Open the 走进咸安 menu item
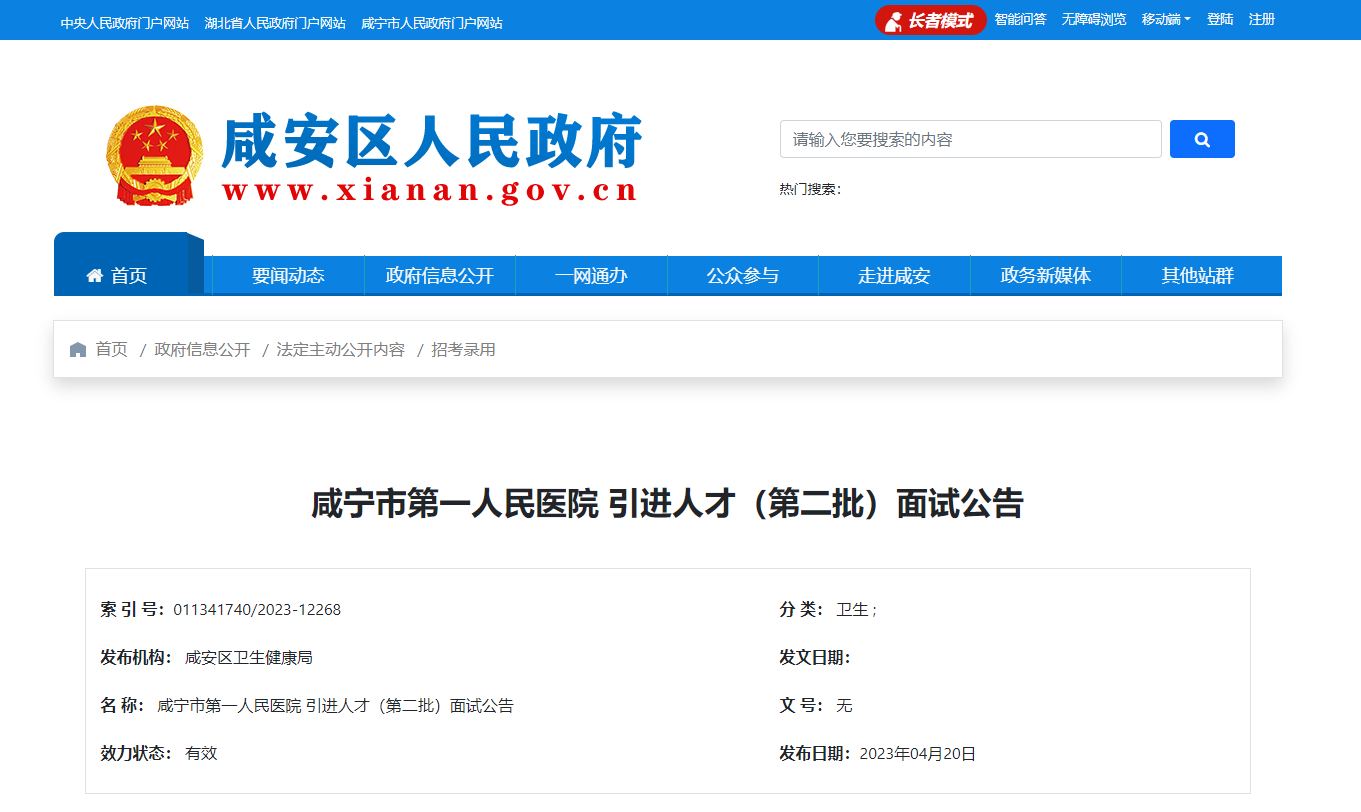The height and width of the screenshot is (812, 1361). [894, 276]
